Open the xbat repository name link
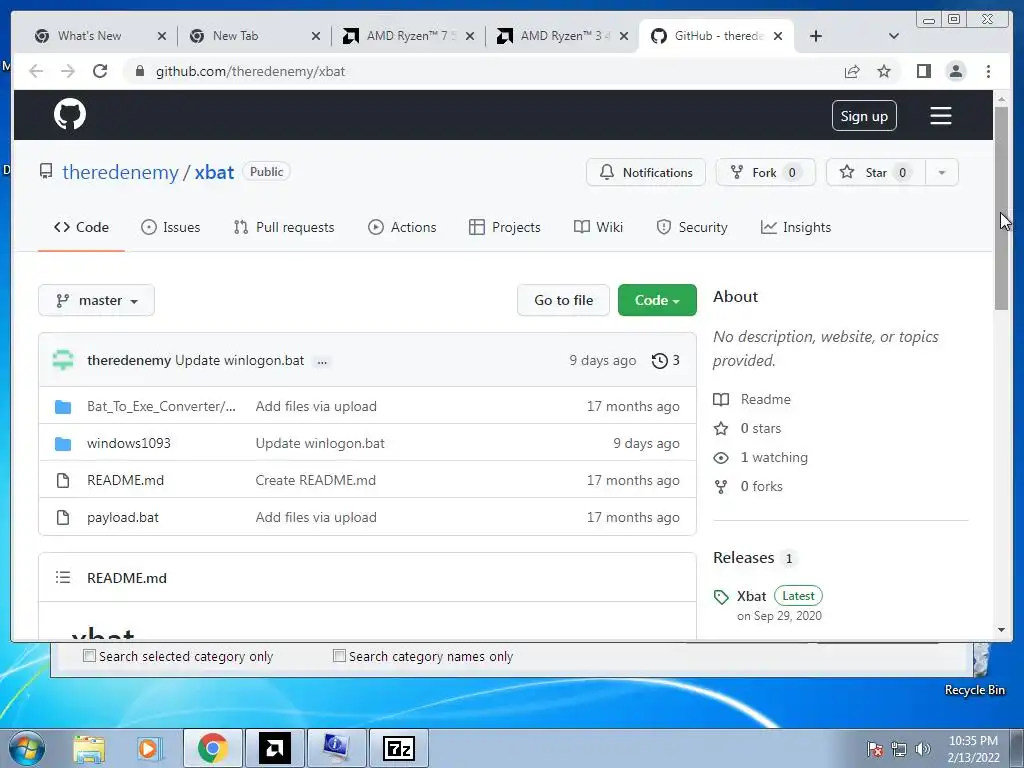The image size is (1024, 768). [x=214, y=172]
